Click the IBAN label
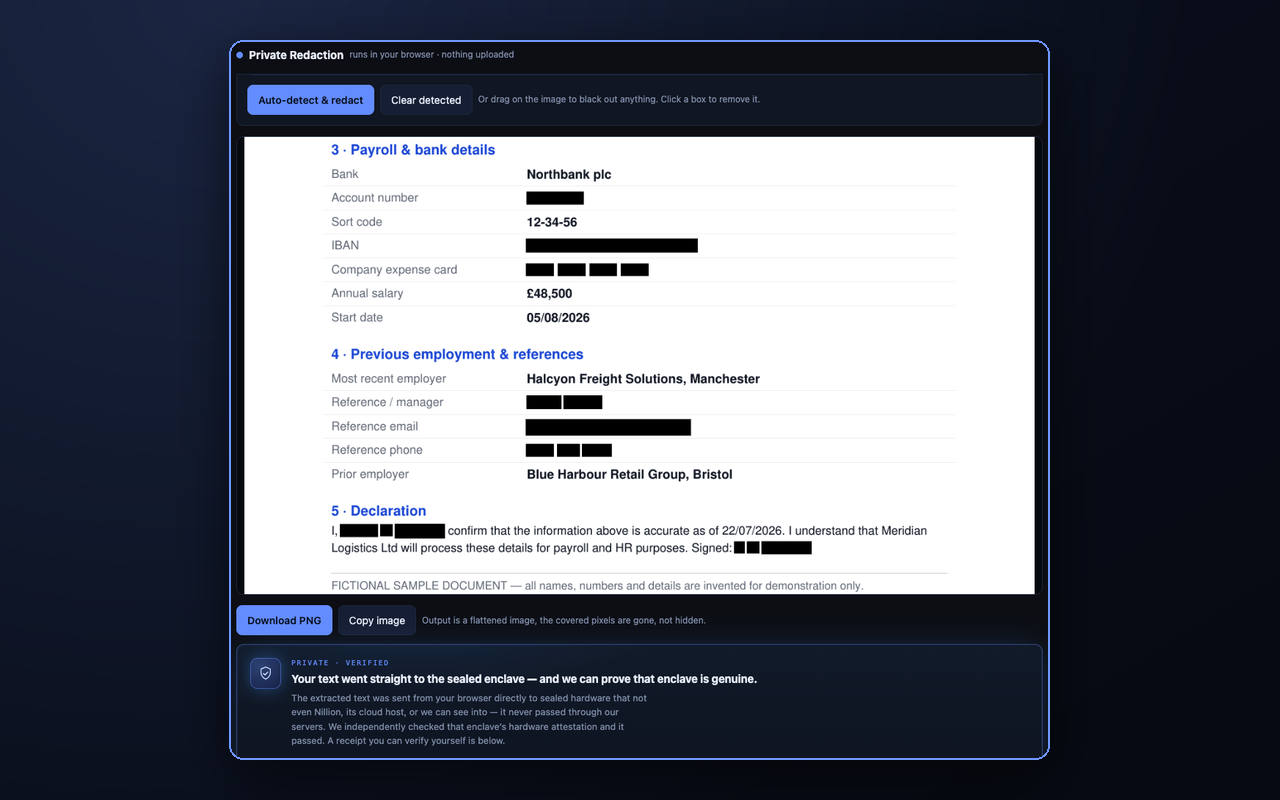This screenshot has width=1280, height=800. (x=345, y=245)
